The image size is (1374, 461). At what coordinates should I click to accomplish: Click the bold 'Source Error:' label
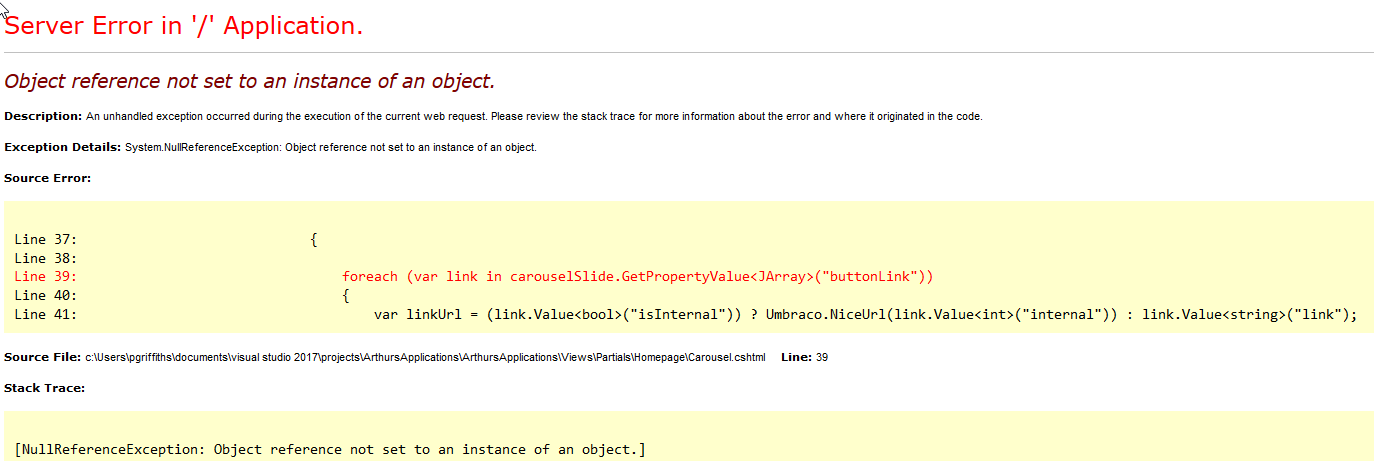[x=47, y=178]
